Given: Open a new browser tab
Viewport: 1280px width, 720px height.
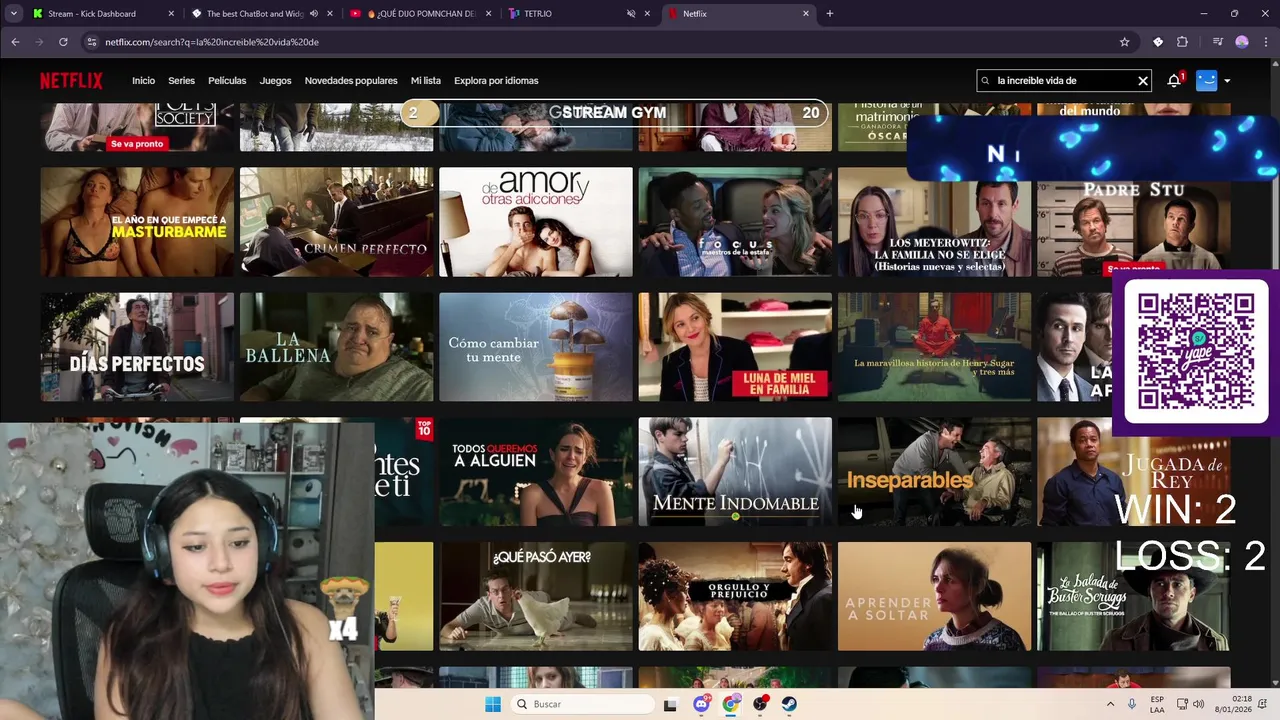Looking at the screenshot, I should [829, 14].
